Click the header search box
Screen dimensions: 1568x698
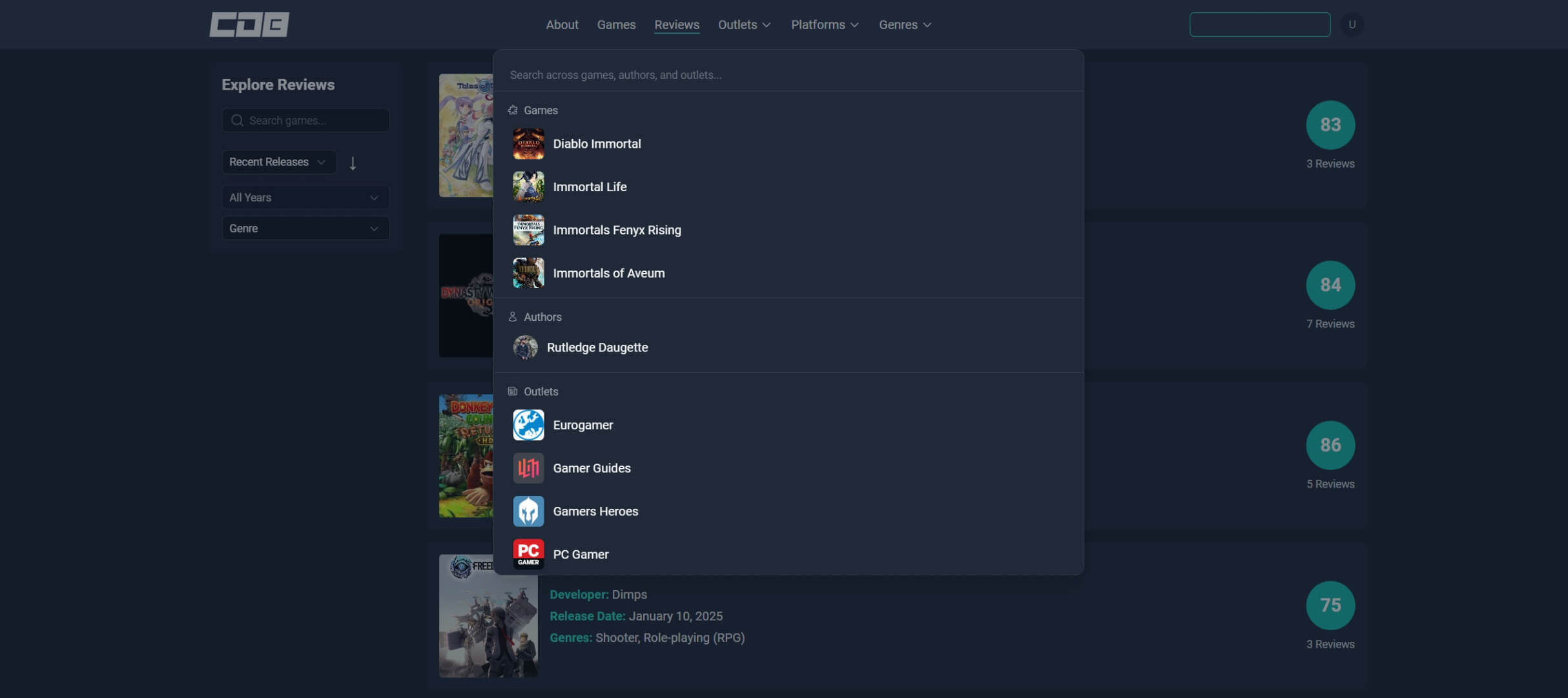pyautogui.click(x=1259, y=25)
